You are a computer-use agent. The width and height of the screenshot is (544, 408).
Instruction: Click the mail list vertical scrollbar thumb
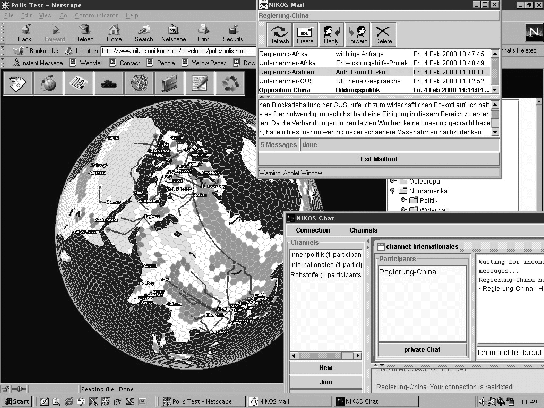495,71
